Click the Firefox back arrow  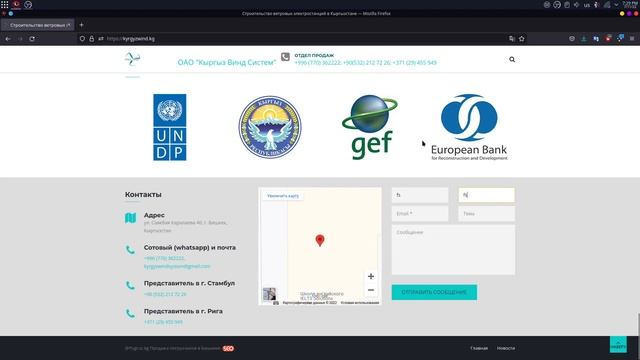pyautogui.click(x=8, y=39)
